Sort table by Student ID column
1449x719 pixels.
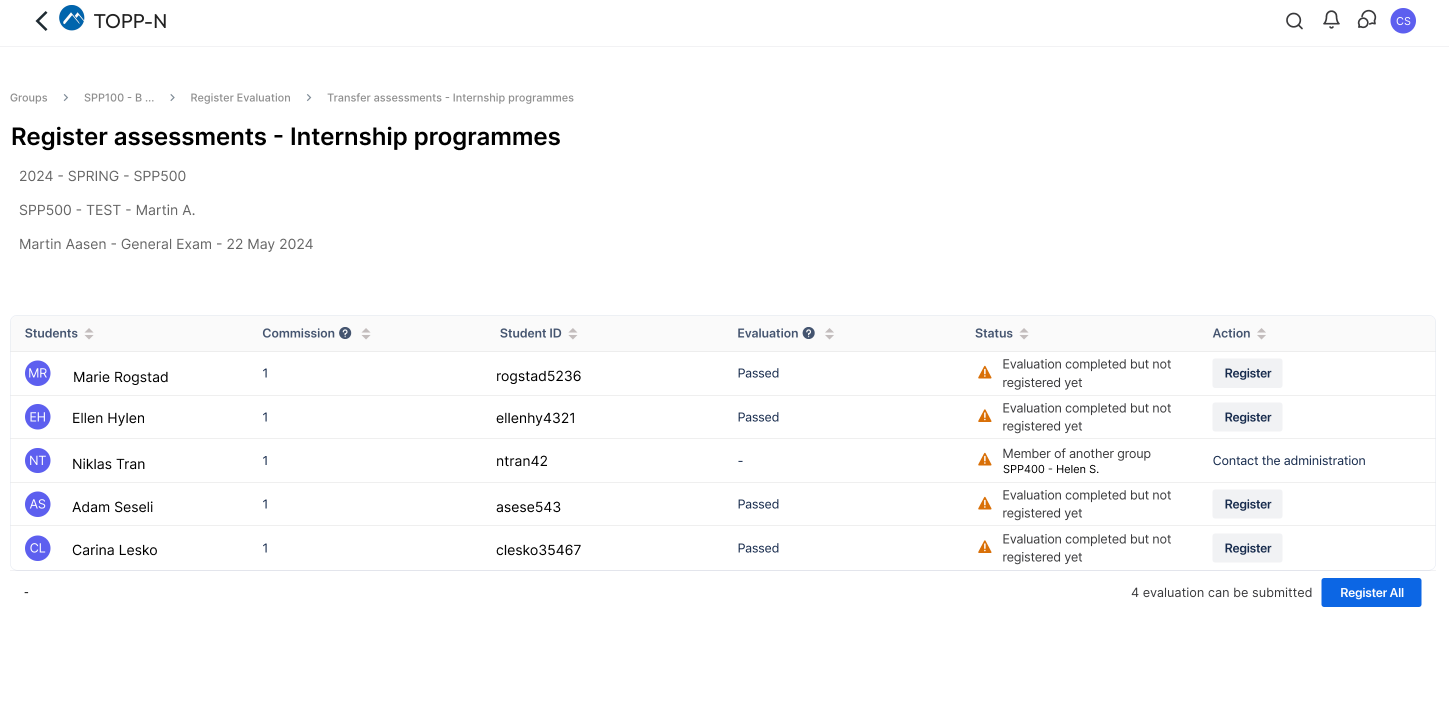tap(573, 334)
